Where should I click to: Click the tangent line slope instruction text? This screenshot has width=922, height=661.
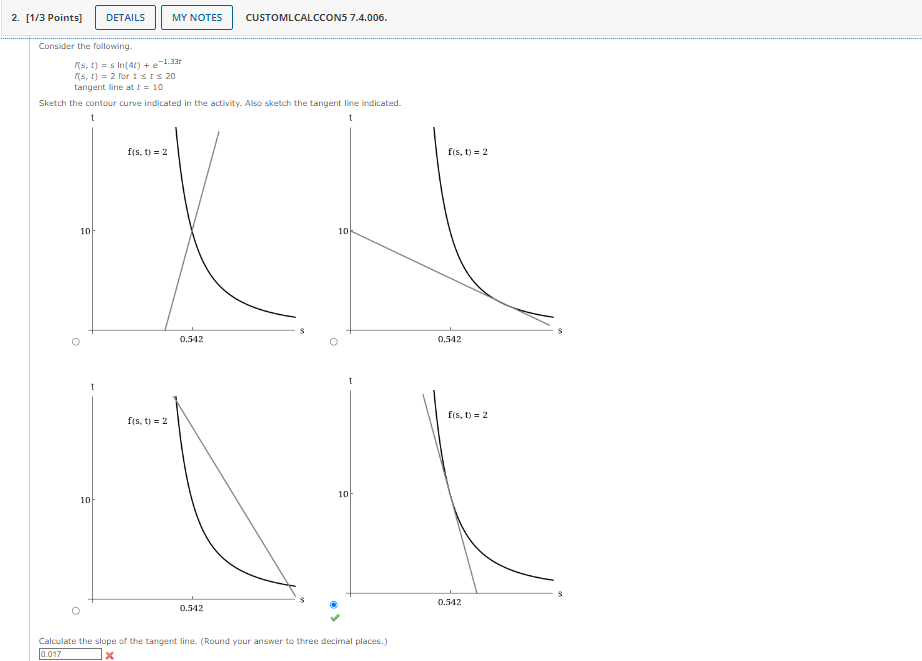(210, 640)
